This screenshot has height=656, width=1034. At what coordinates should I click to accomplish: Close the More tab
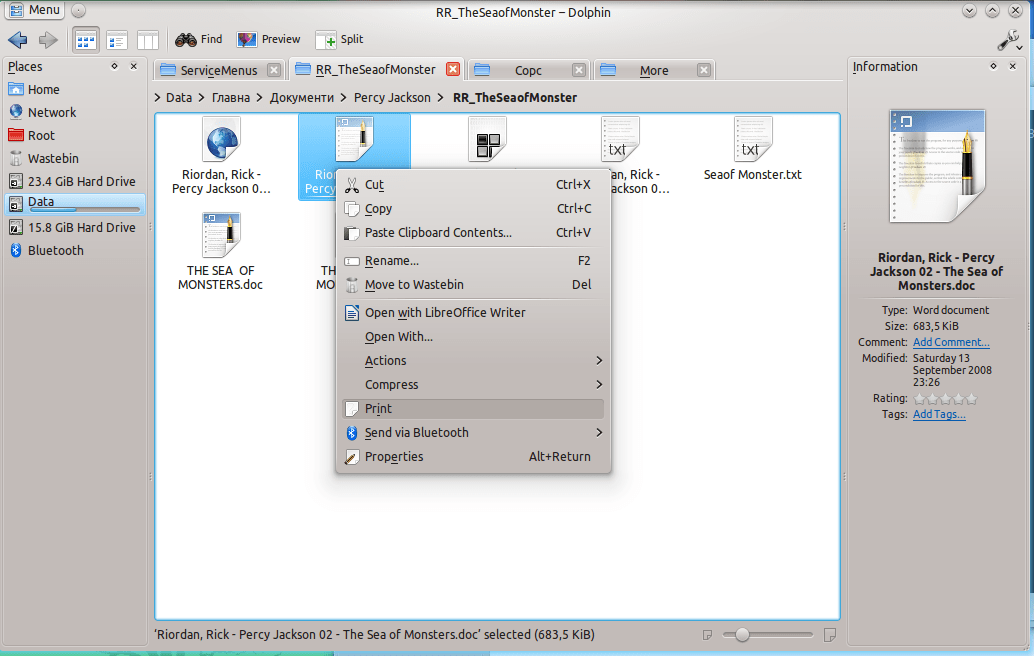pos(704,70)
